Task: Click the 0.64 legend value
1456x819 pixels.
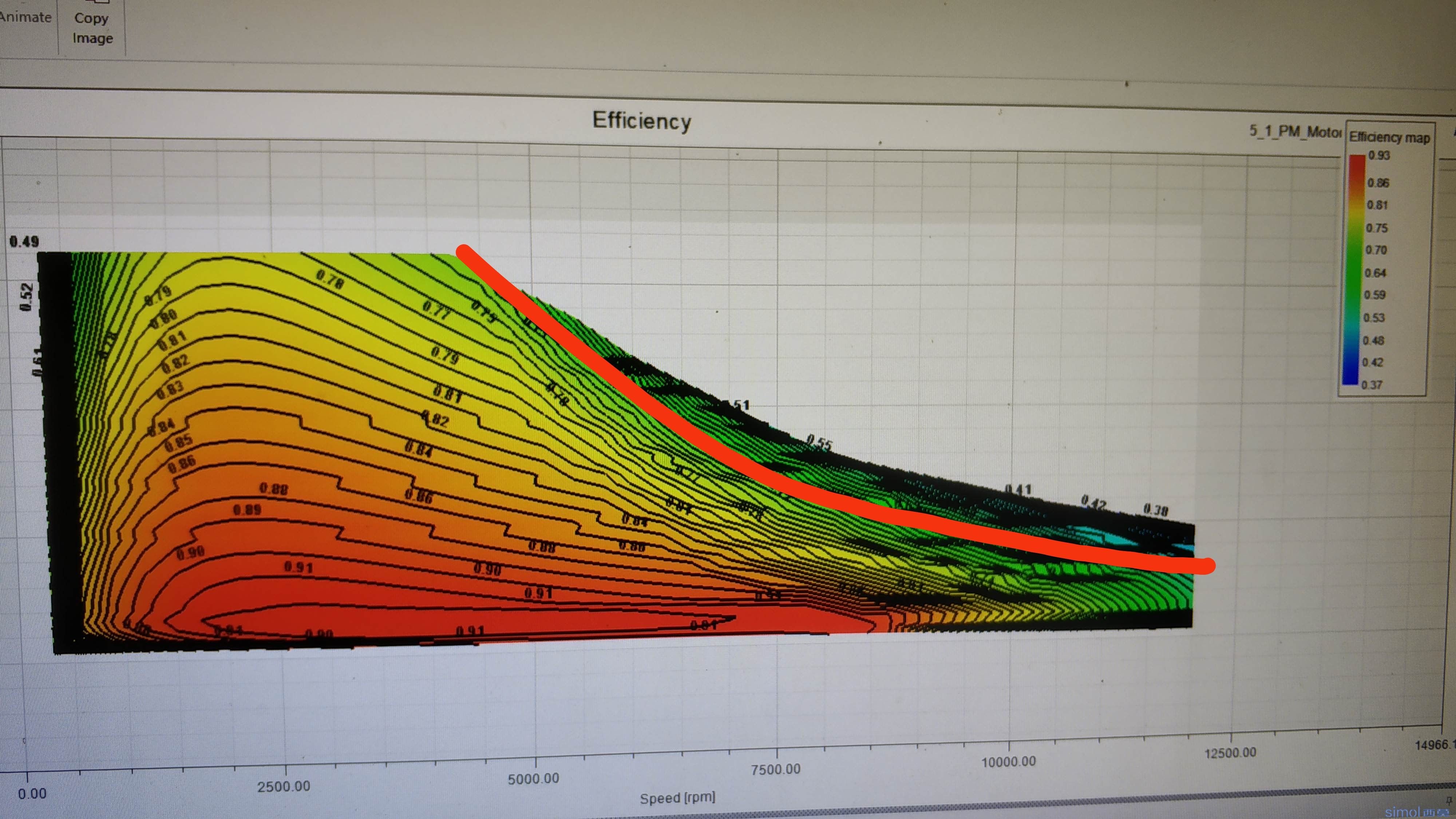Action: [x=1375, y=273]
